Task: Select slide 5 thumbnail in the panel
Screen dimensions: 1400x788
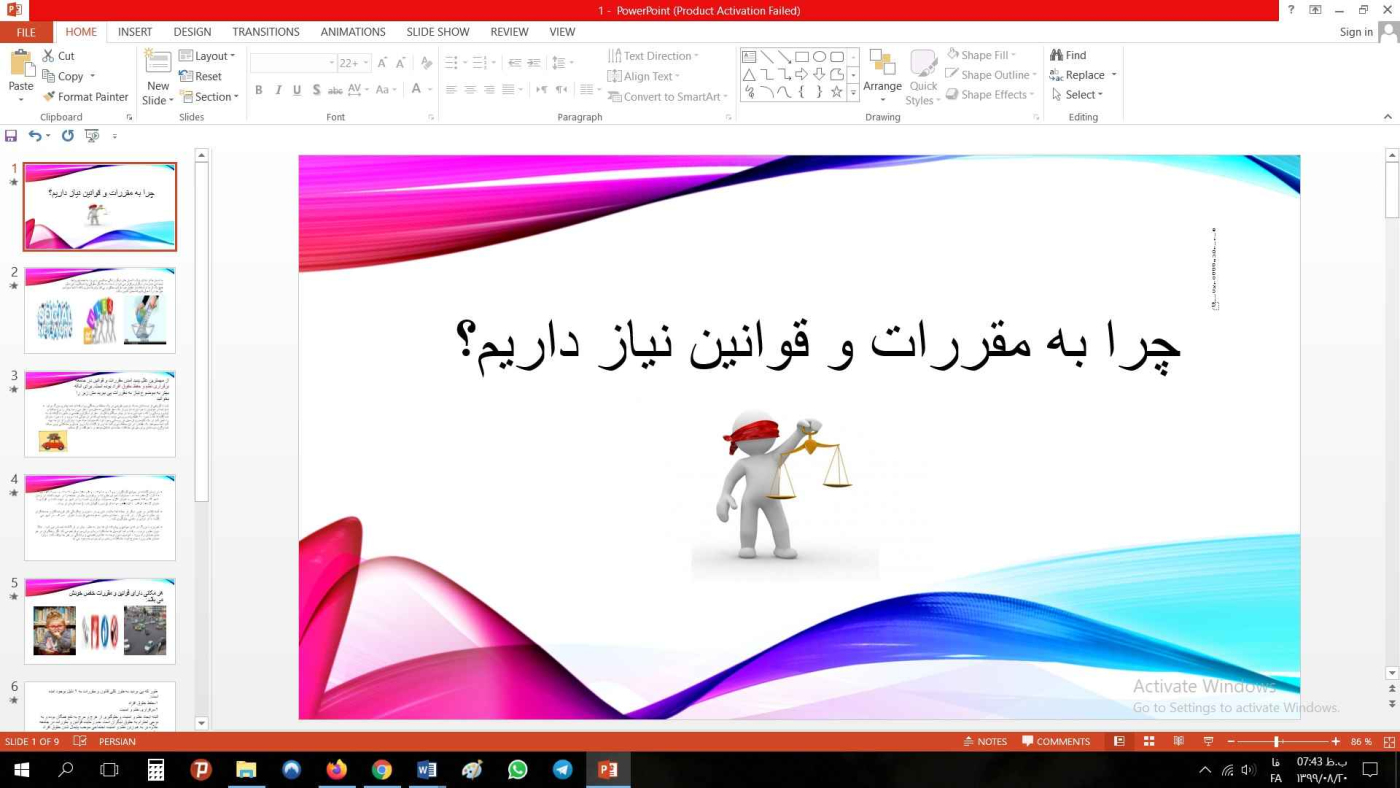Action: point(100,621)
